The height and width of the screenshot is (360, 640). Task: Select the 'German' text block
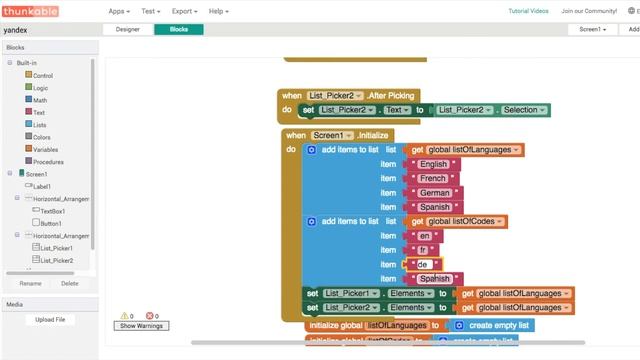(435, 193)
